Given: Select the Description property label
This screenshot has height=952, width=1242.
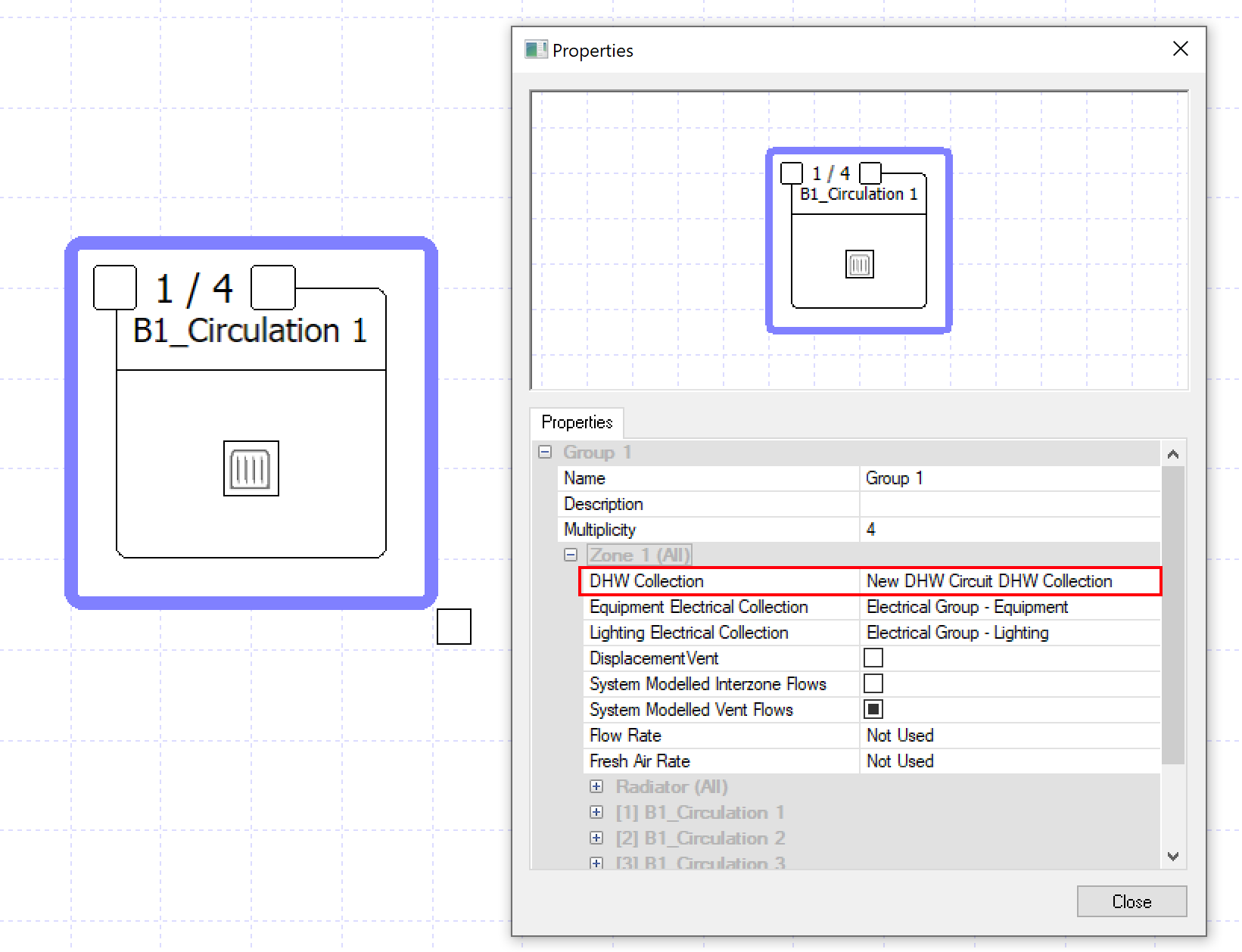Looking at the screenshot, I should coord(603,504).
